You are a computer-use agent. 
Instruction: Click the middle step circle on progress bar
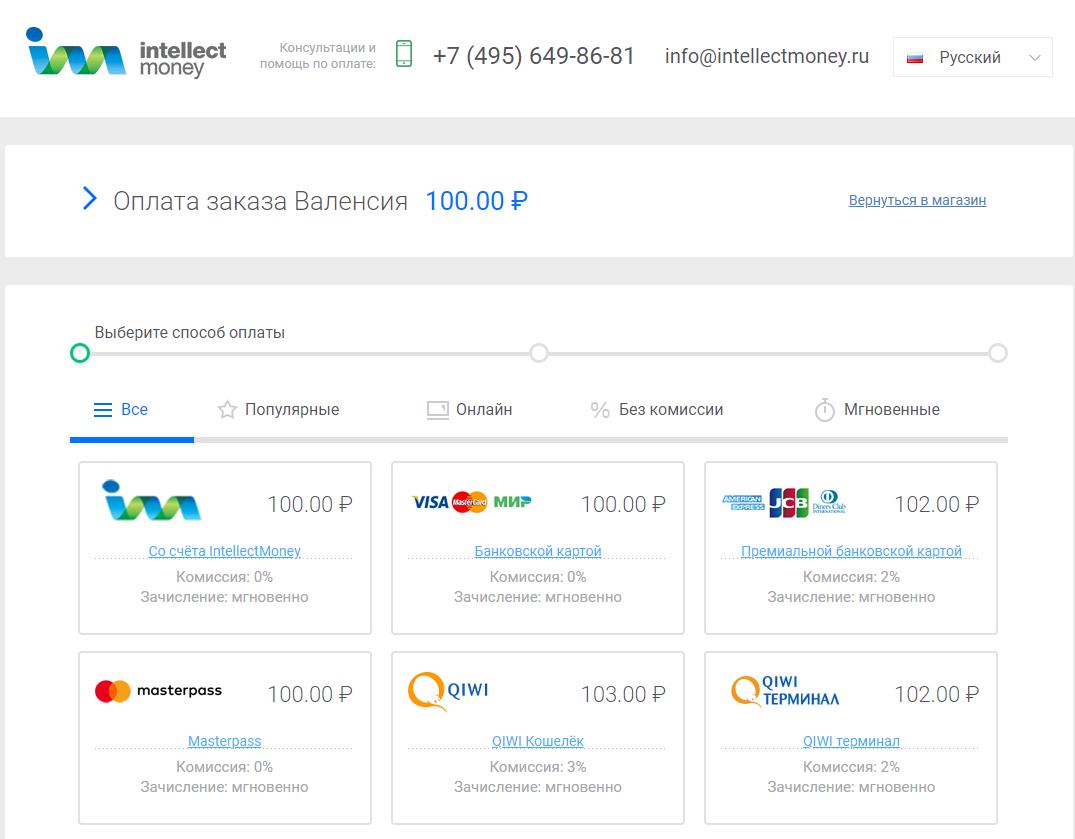click(x=539, y=353)
